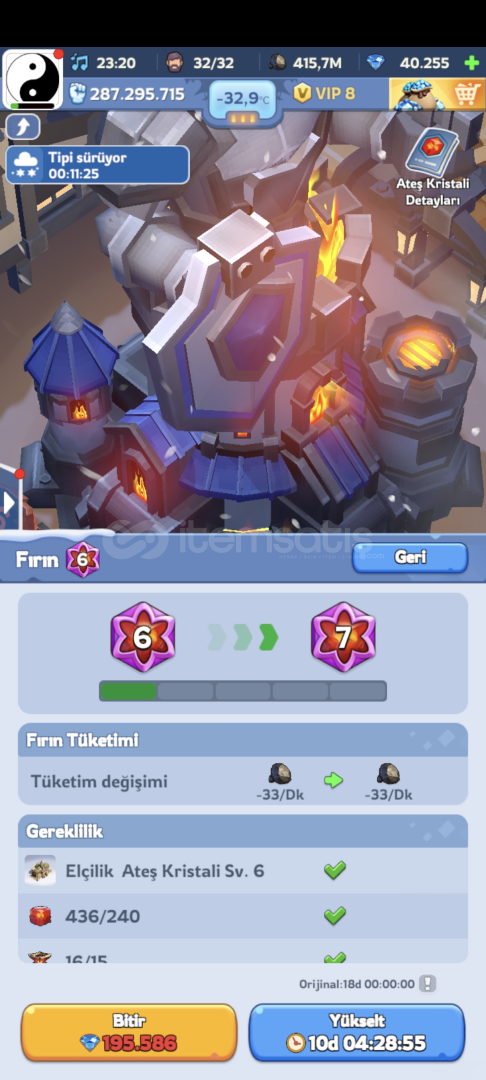Open the yin-yang player avatar profile
The image size is (486, 1080).
(32, 80)
